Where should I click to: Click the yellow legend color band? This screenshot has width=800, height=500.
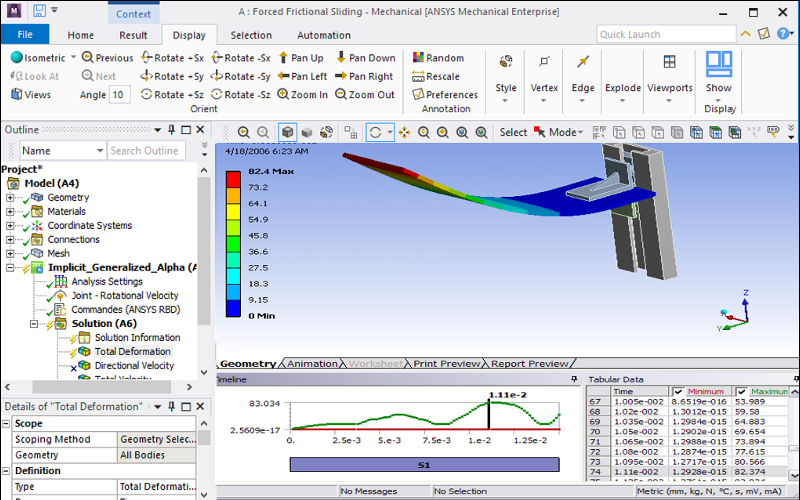(x=233, y=212)
